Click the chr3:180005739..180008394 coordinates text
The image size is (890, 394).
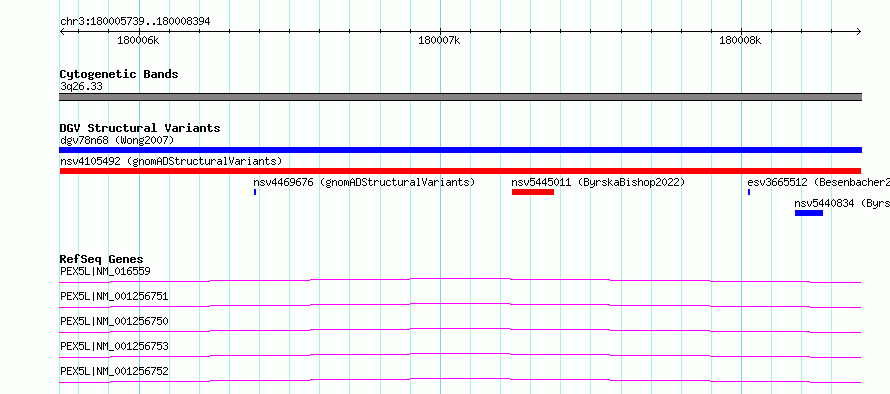click(x=135, y=22)
